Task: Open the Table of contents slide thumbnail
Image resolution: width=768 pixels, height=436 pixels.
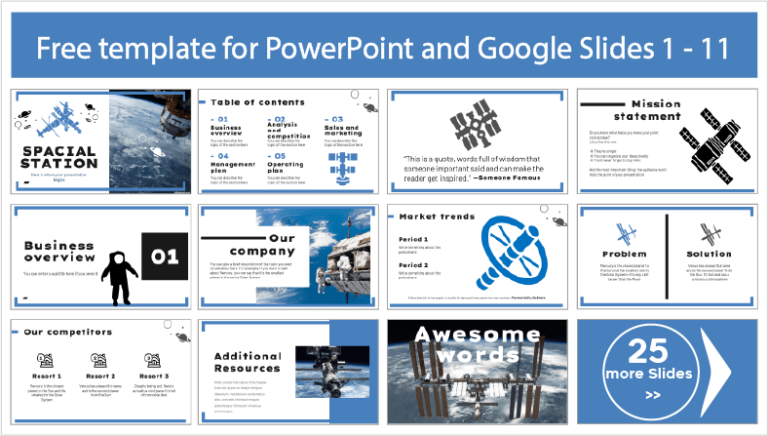Action: point(288,141)
